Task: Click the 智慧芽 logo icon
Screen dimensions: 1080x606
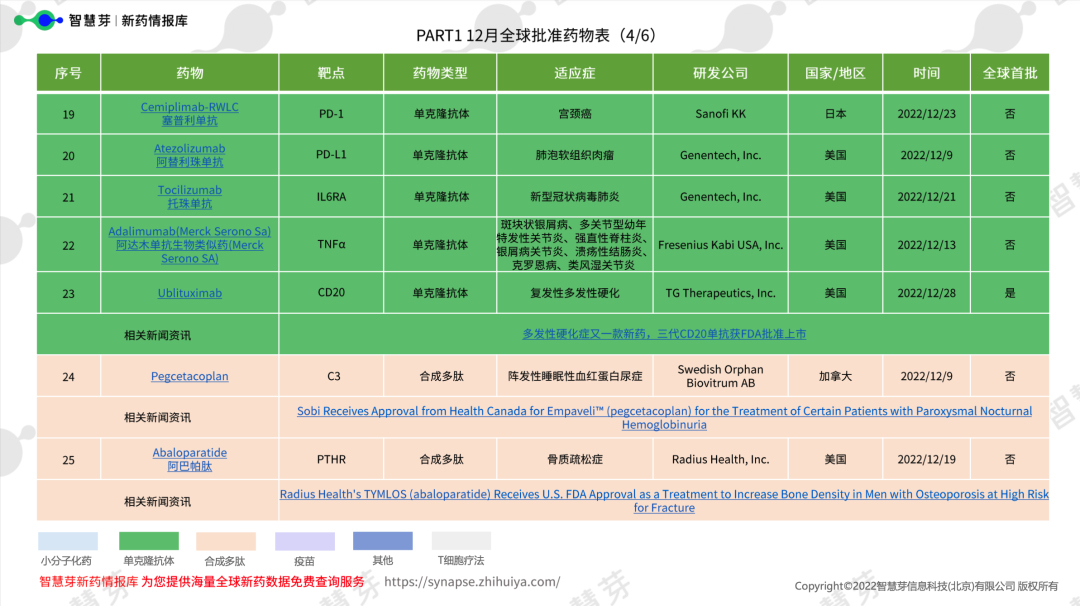Action: (x=38, y=21)
